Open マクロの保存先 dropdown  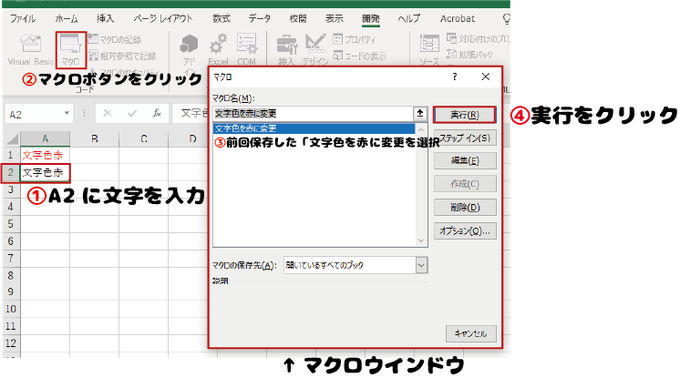(x=421, y=265)
